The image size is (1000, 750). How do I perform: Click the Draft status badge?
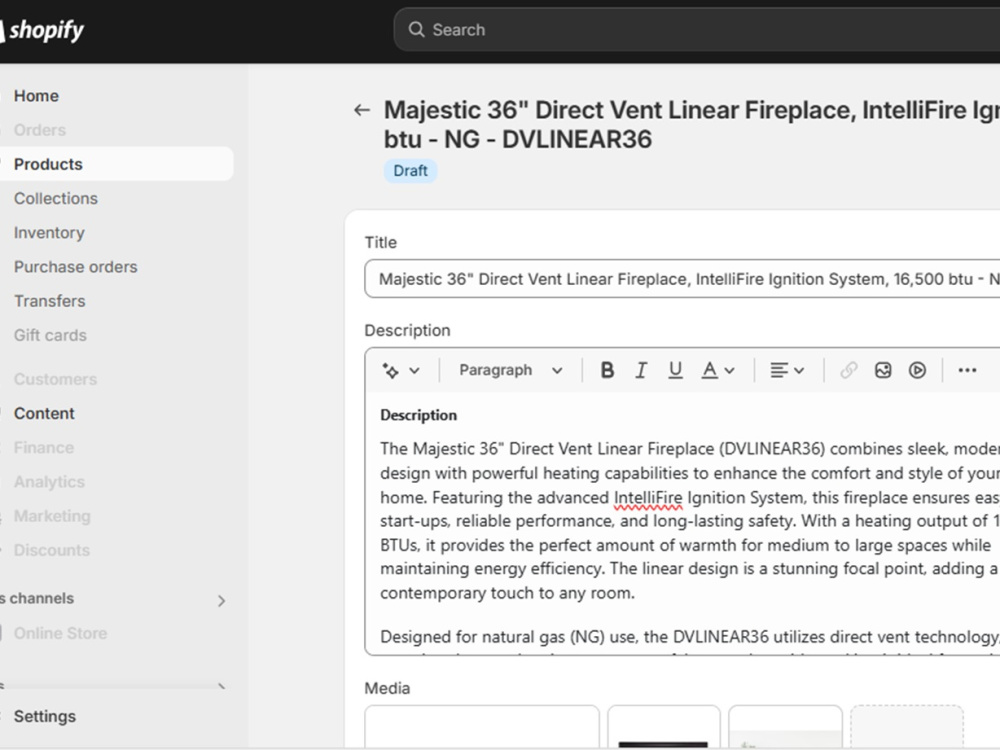(x=410, y=171)
